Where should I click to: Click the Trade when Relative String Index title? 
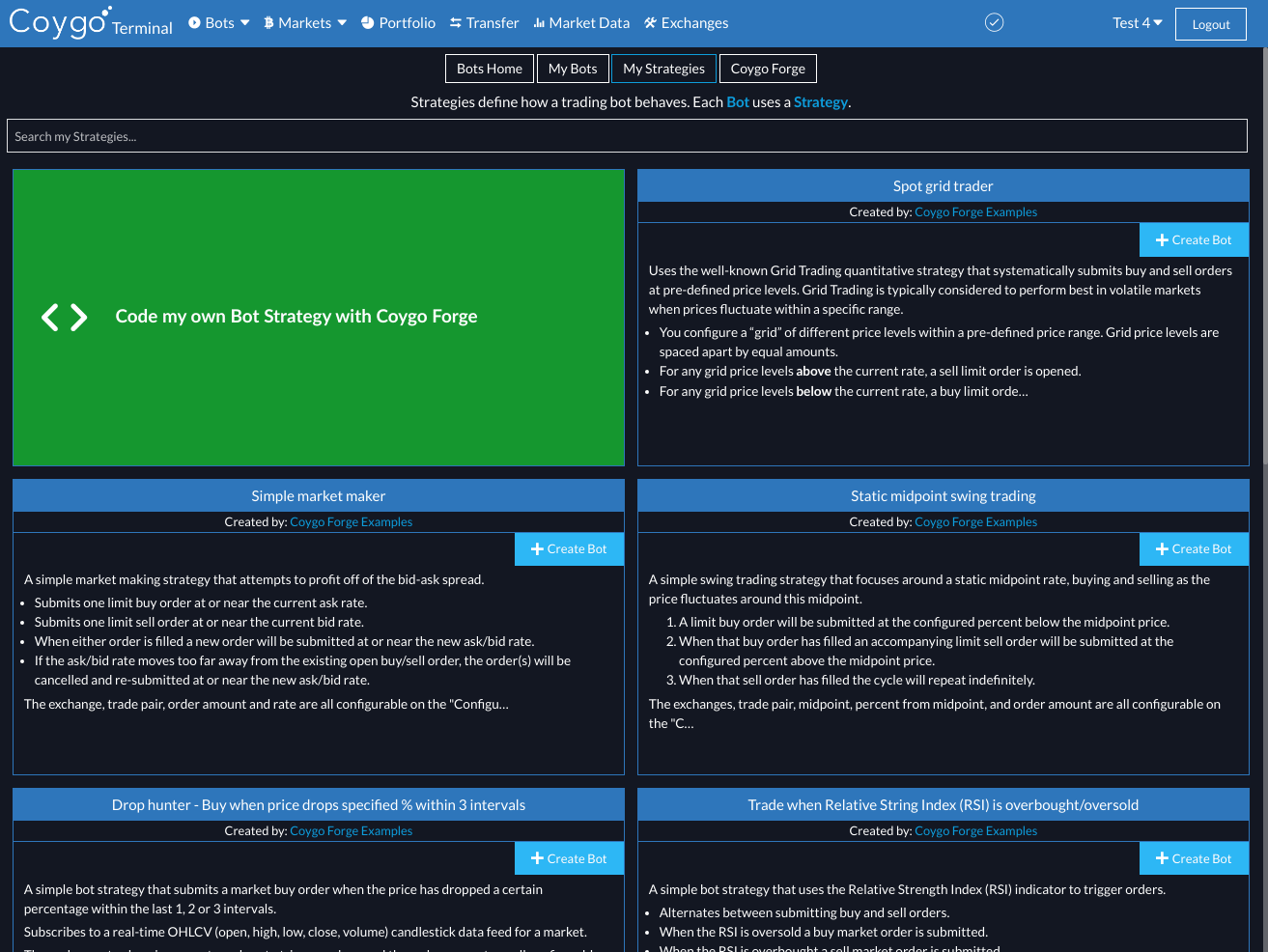coord(944,805)
